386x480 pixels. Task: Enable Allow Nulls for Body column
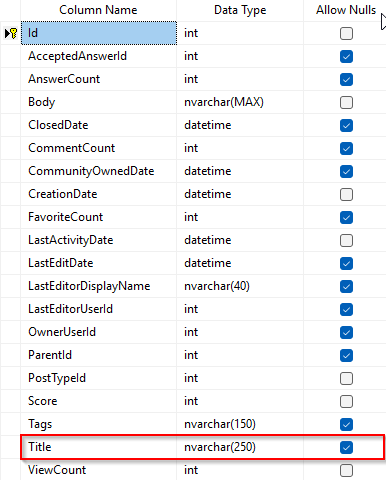346,102
